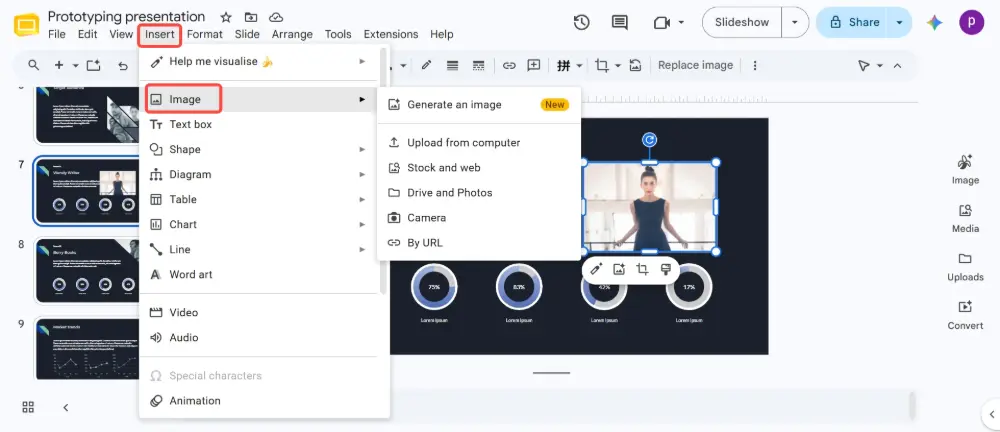Open border weight lines icon
The width and height of the screenshot is (1000, 432).
click(452, 65)
